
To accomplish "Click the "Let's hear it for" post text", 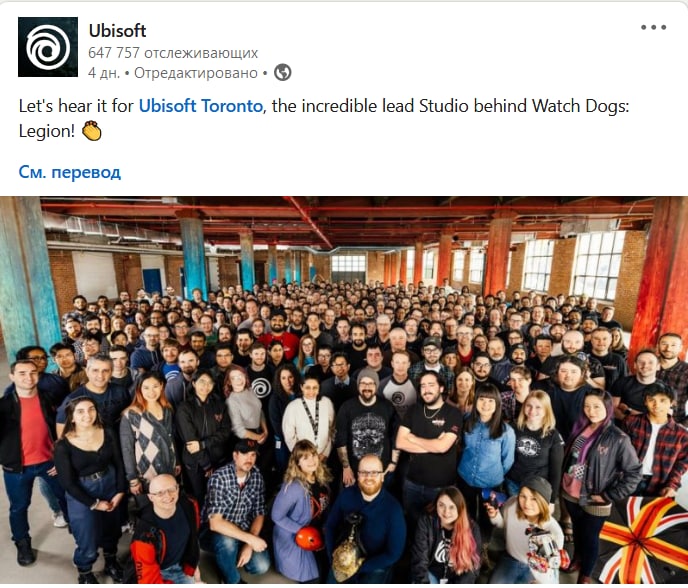I will (76, 106).
